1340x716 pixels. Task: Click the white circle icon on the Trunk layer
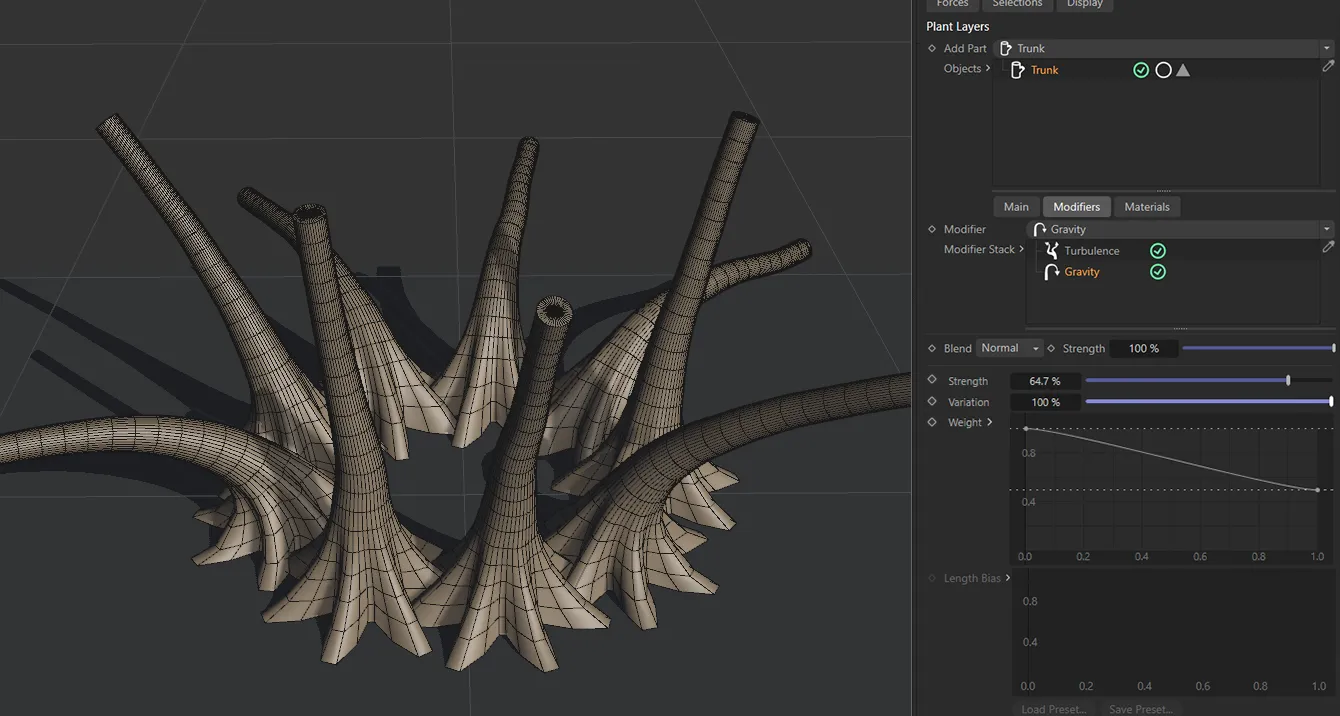click(1163, 69)
